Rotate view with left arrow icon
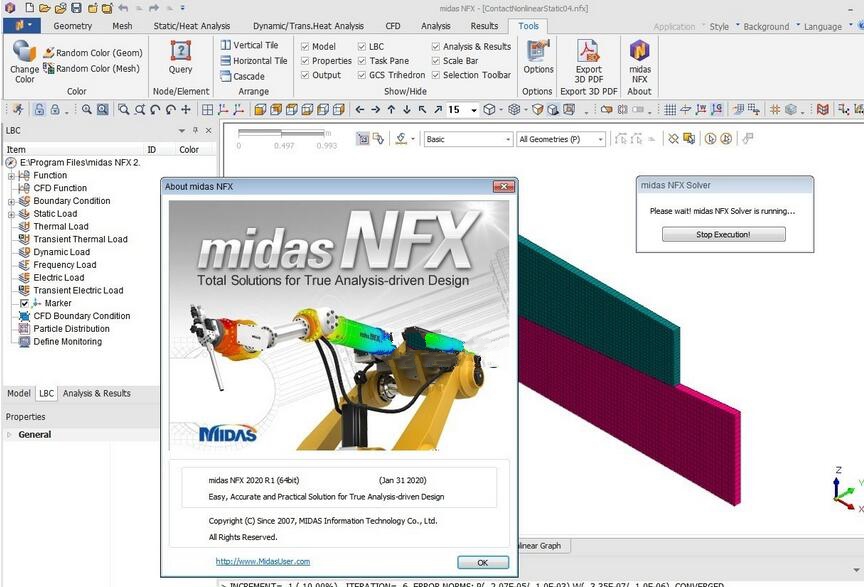The image size is (864, 587). pos(360,109)
